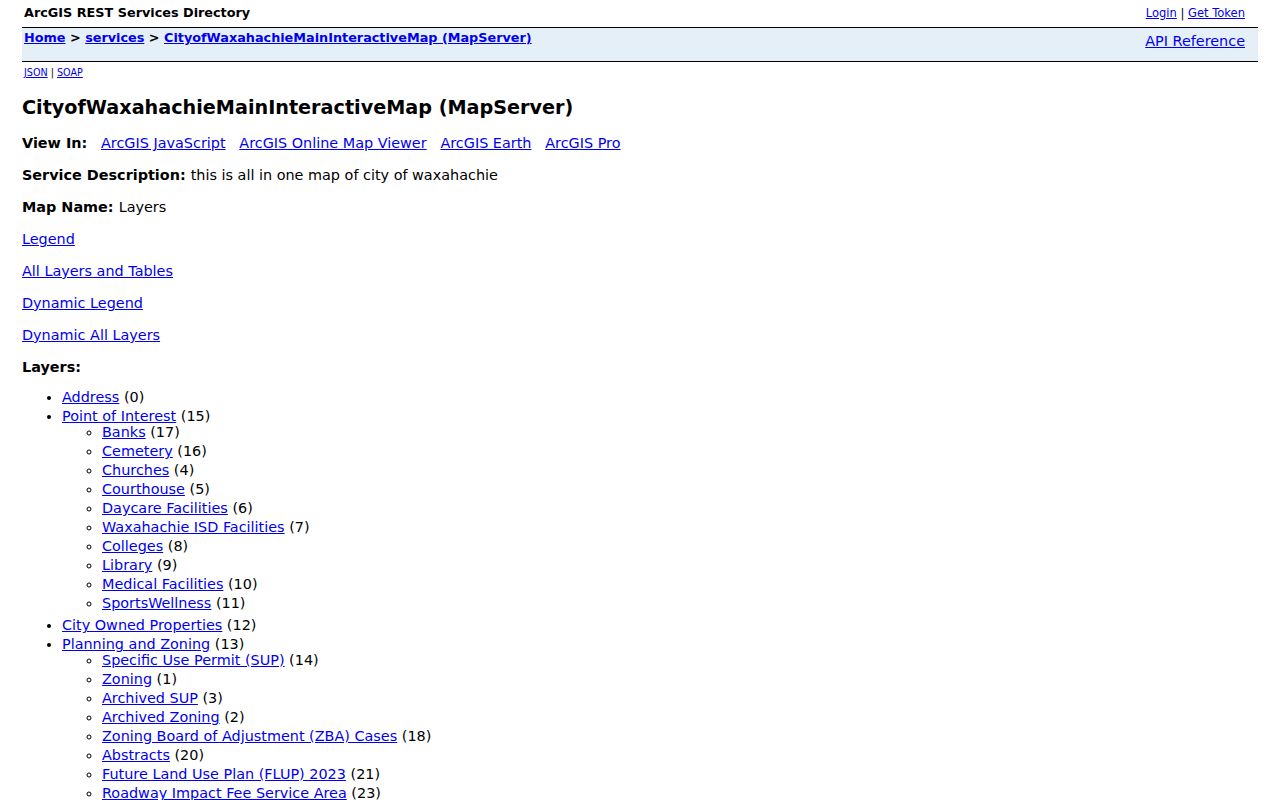Open the API Reference page
Screen dimensions: 1280x800
point(1195,41)
